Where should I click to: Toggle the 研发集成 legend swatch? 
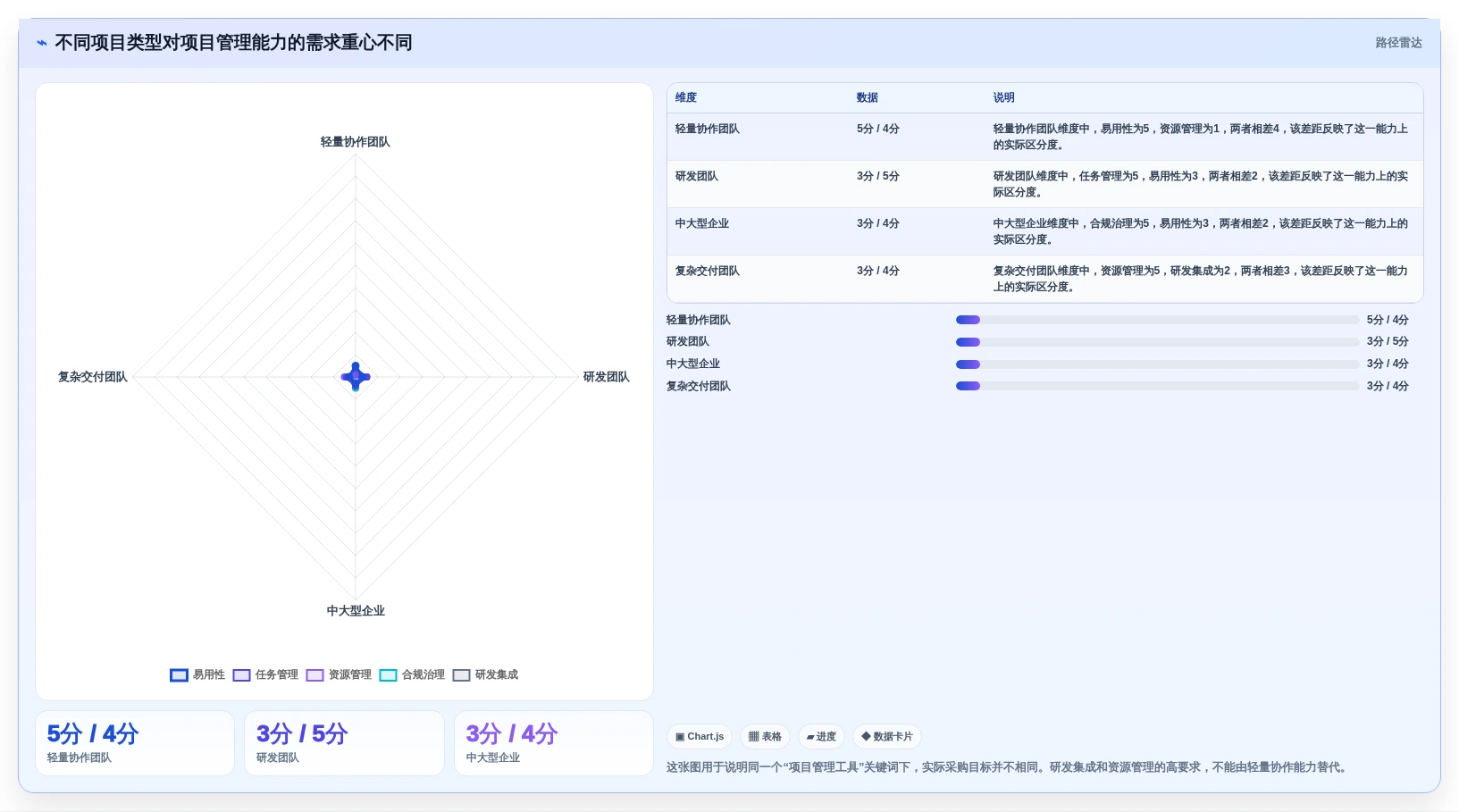[461, 675]
